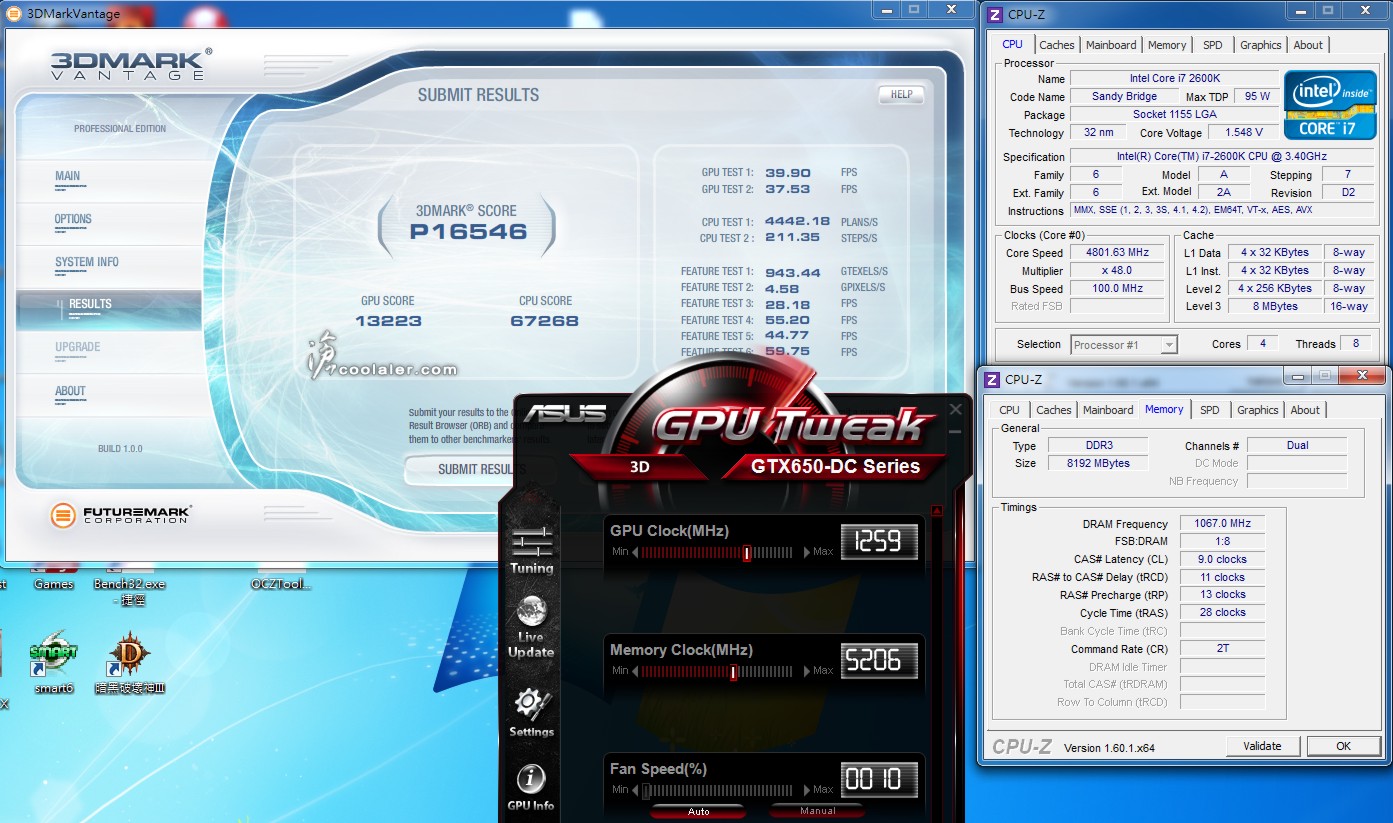Switch GPU Tweak to 3D mode tab

[640, 466]
